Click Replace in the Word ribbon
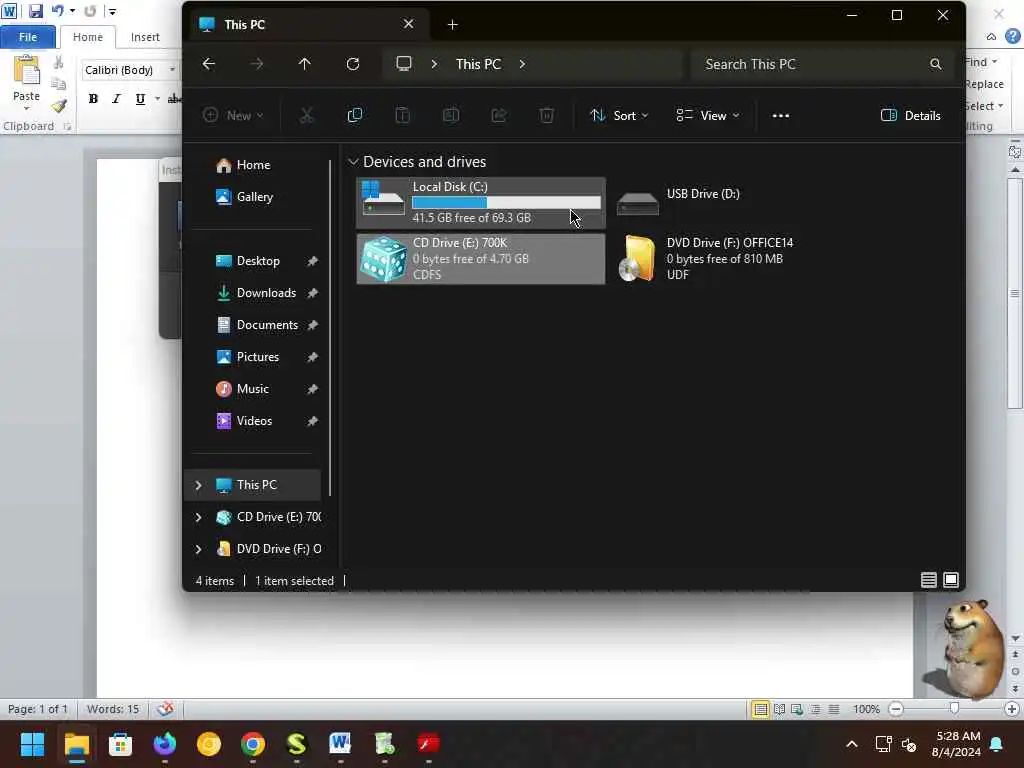Image resolution: width=1024 pixels, height=768 pixels. coord(984,84)
